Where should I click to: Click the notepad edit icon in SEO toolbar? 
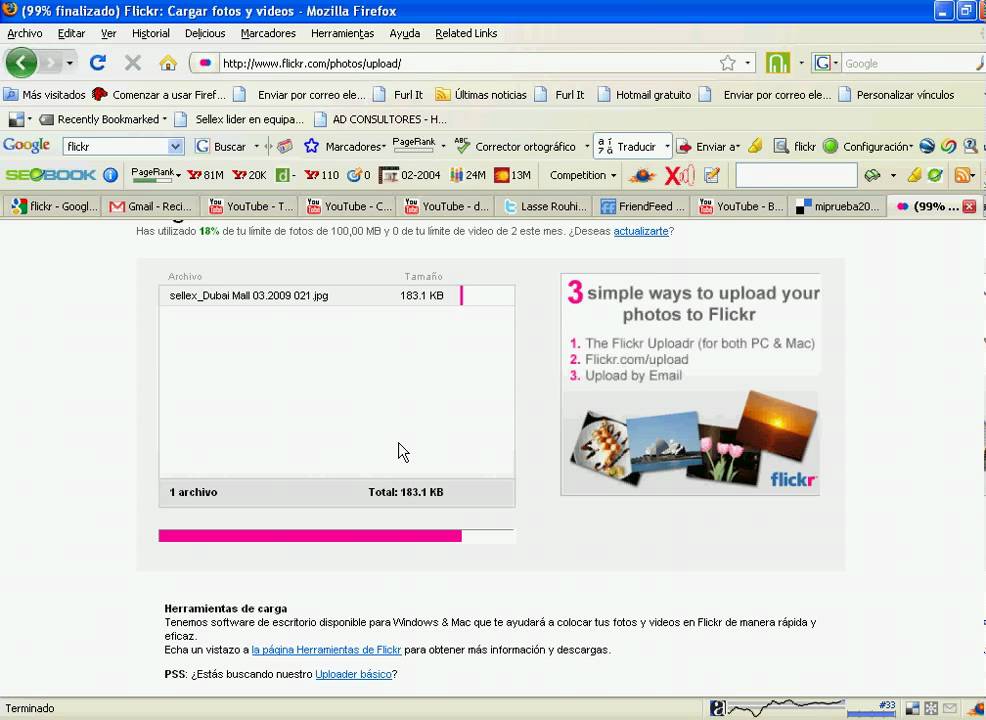click(712, 175)
